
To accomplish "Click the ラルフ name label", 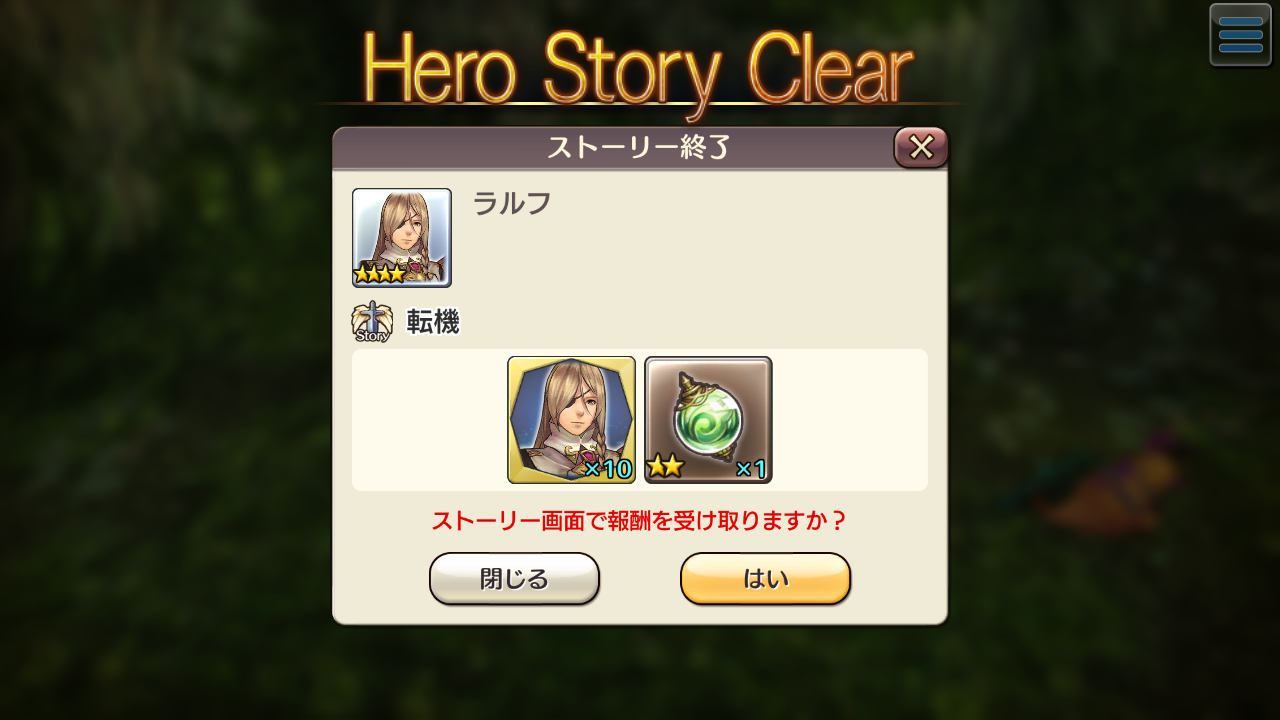I will (511, 204).
